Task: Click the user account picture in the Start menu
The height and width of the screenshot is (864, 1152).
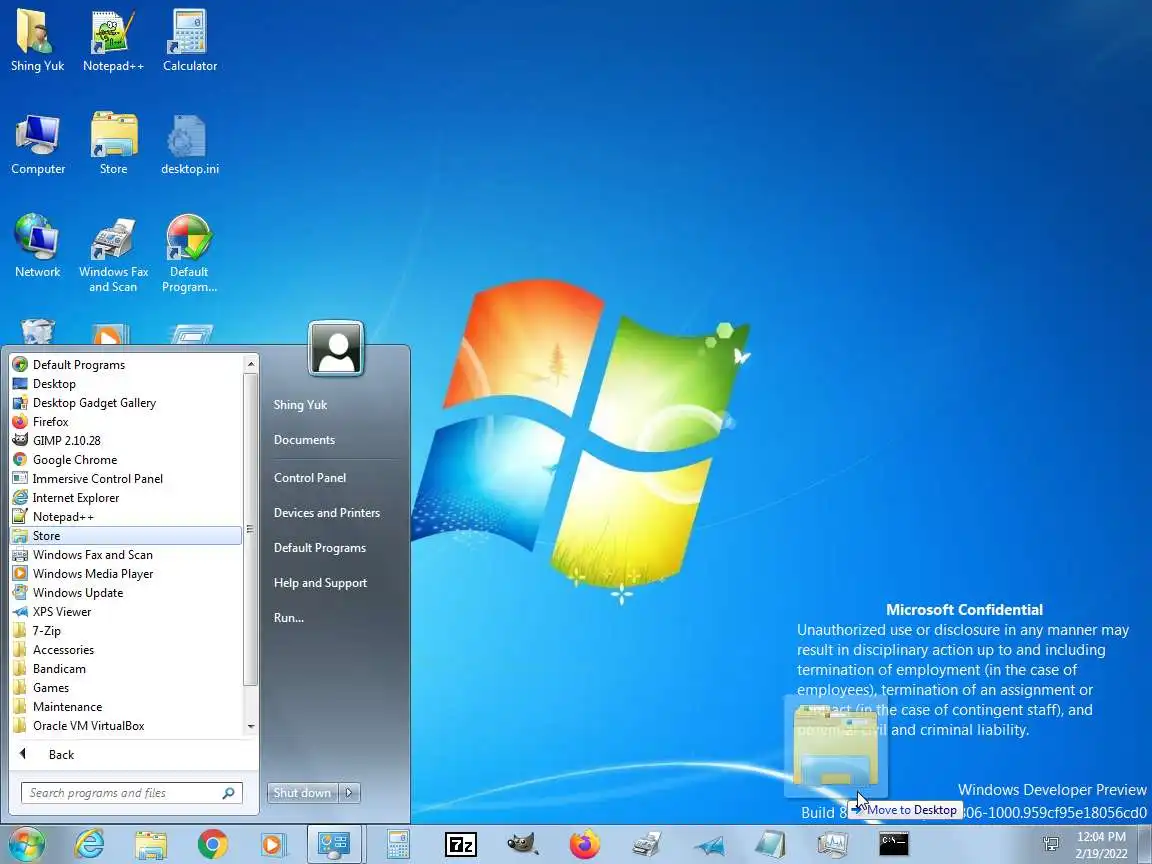Action: click(x=336, y=348)
